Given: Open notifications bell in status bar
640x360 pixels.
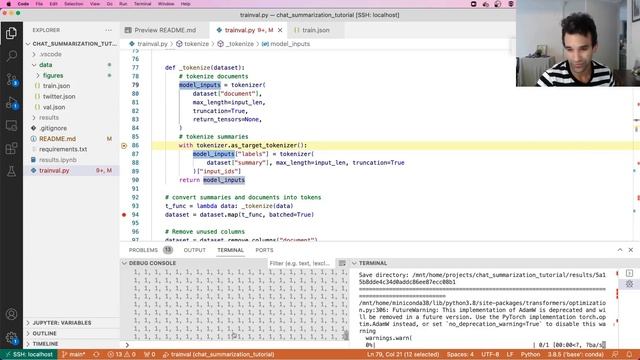Looking at the screenshot, I should [x=629, y=354].
